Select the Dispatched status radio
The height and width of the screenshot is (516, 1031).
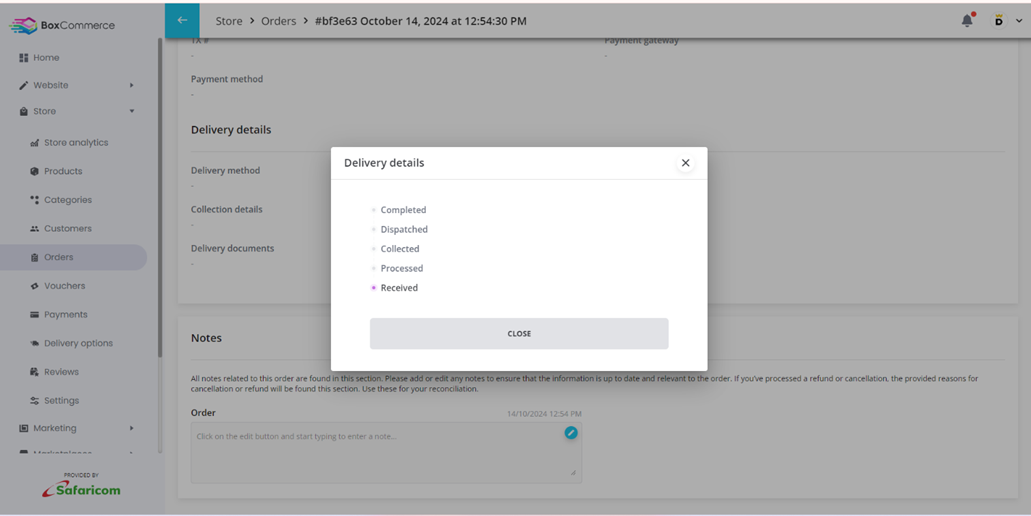click(373, 229)
